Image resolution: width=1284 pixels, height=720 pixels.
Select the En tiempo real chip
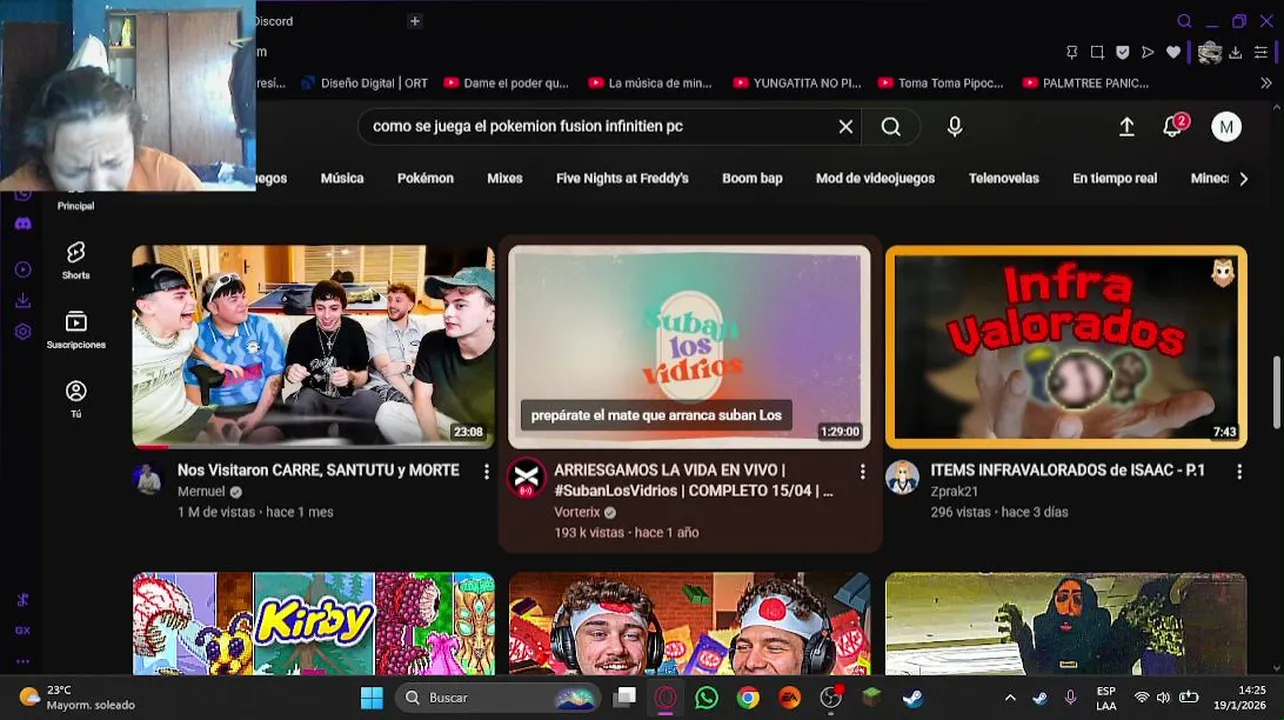(1114, 178)
